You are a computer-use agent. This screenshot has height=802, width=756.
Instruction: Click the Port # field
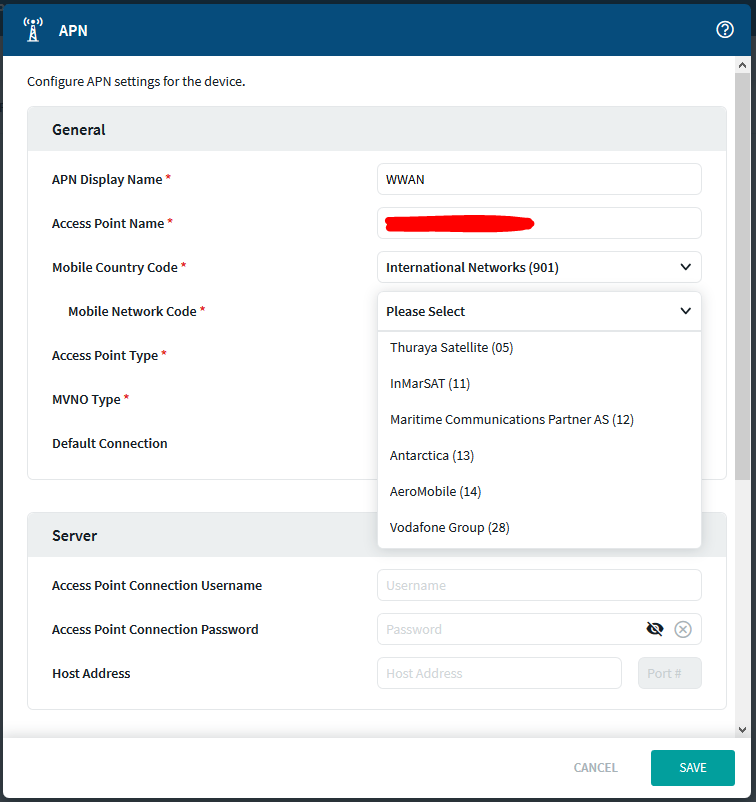point(669,673)
